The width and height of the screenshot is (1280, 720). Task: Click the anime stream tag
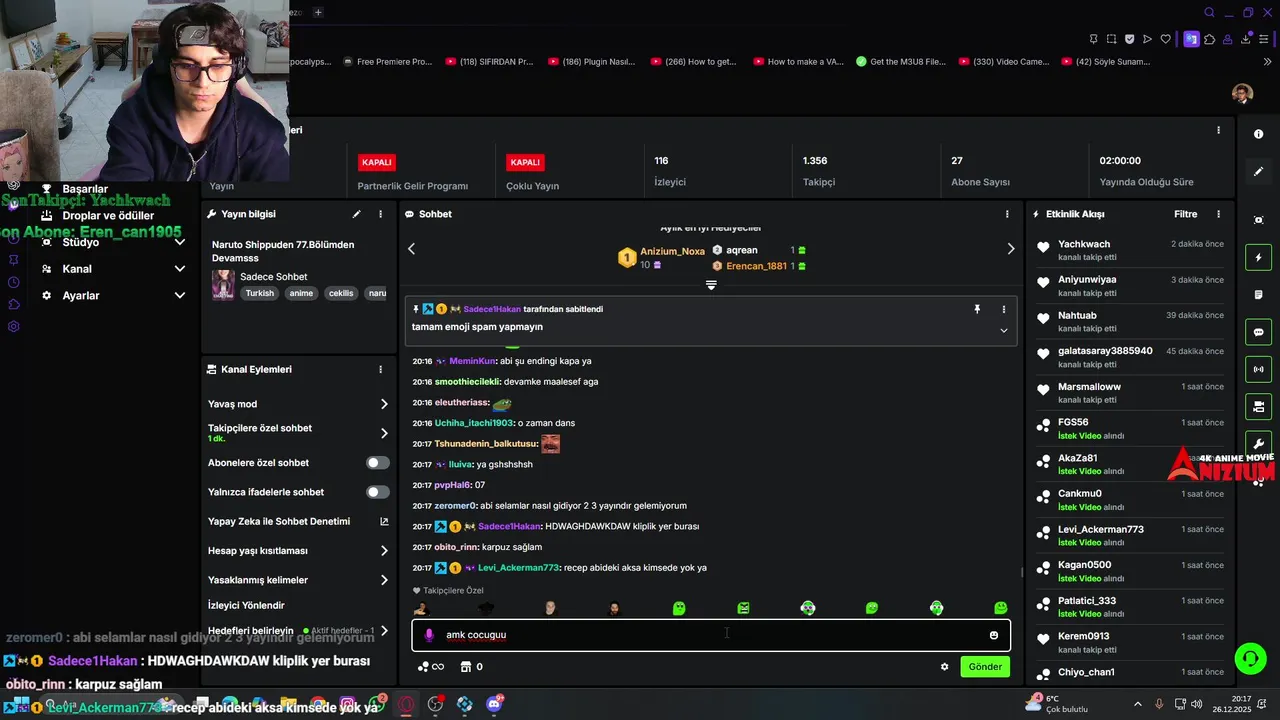301,294
